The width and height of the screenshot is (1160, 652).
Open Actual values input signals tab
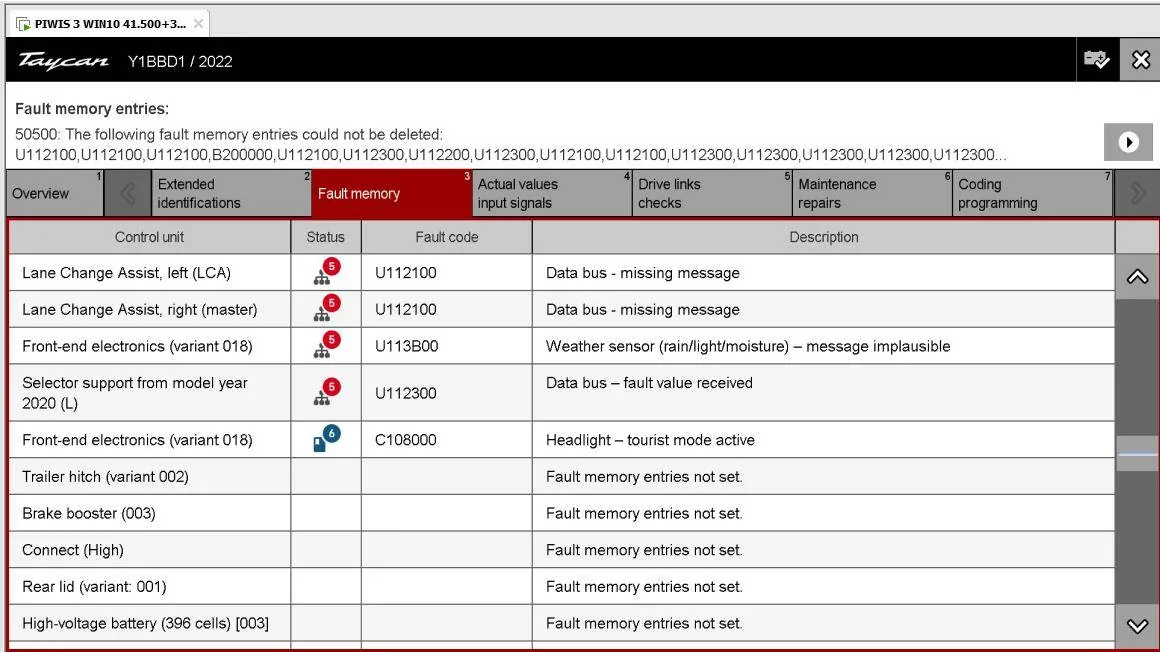[x=551, y=193]
